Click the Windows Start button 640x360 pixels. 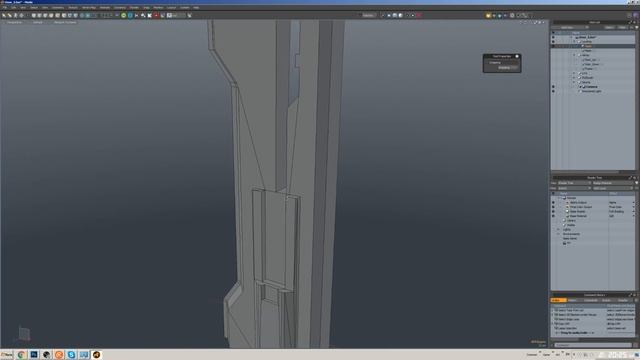7,355
